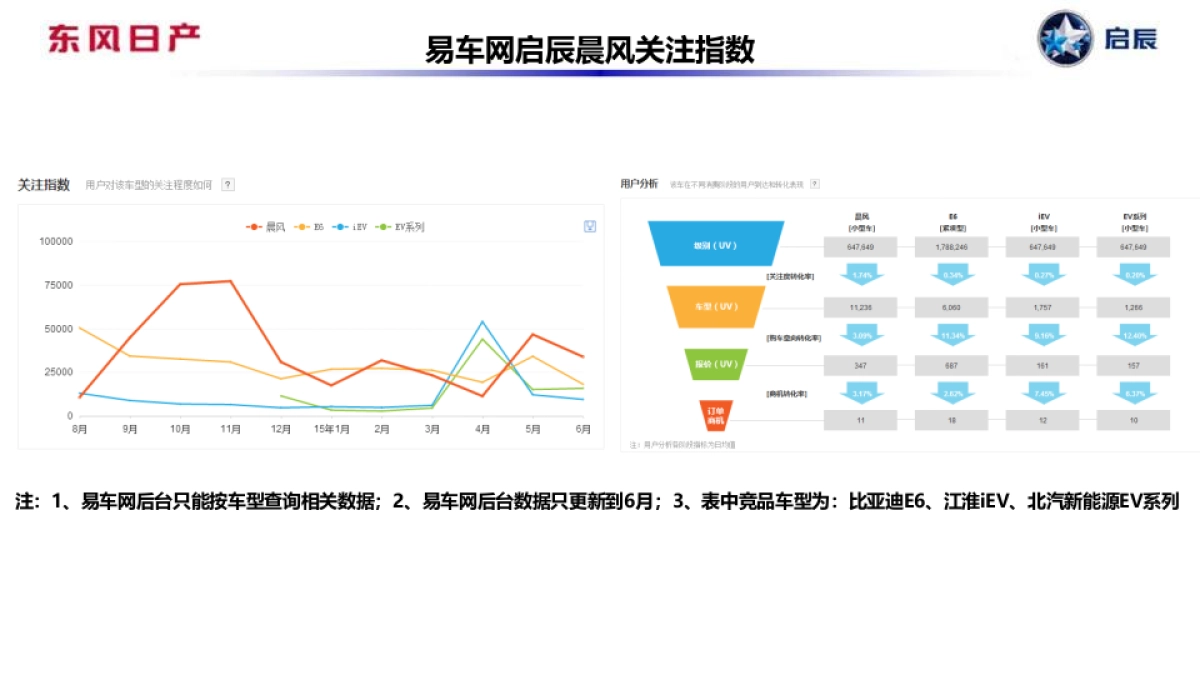Click the chart download icon above the graph
This screenshot has width=1200, height=675.
point(589,226)
